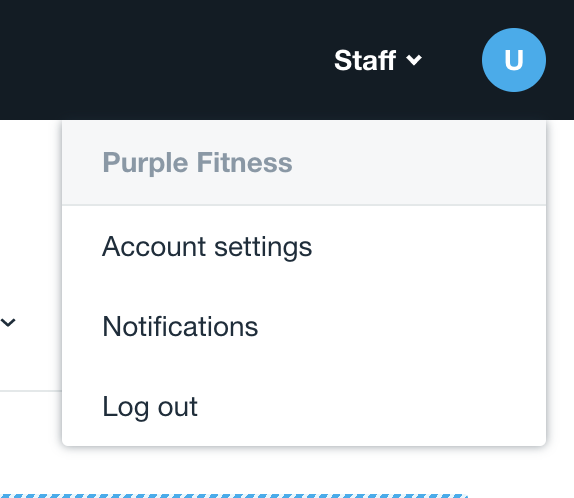This screenshot has width=574, height=498.
Task: Click the letter U inside avatar circle
Action: click(514, 60)
